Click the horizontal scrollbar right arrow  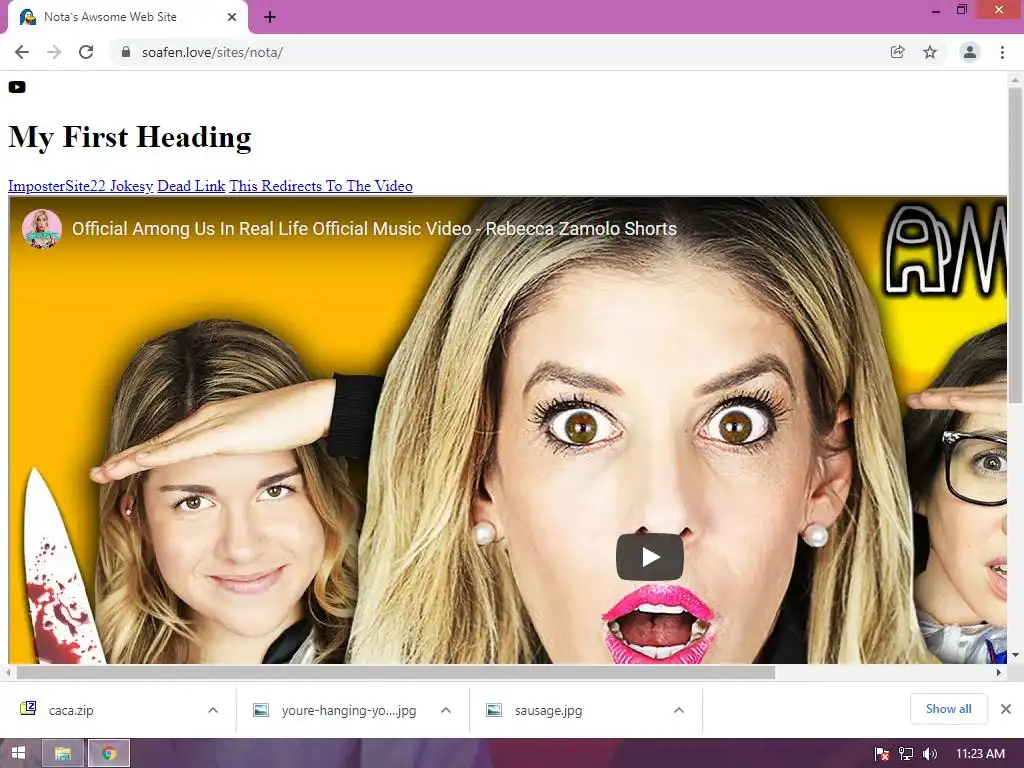tap(999, 672)
